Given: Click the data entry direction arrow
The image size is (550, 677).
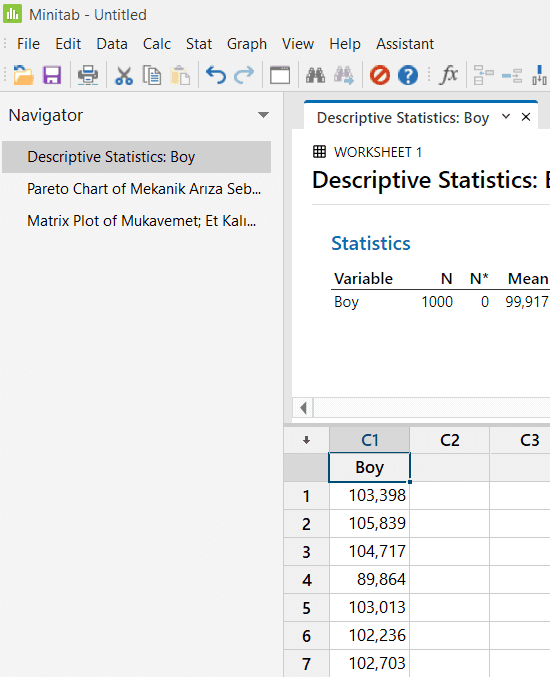Looking at the screenshot, I should tap(307, 440).
